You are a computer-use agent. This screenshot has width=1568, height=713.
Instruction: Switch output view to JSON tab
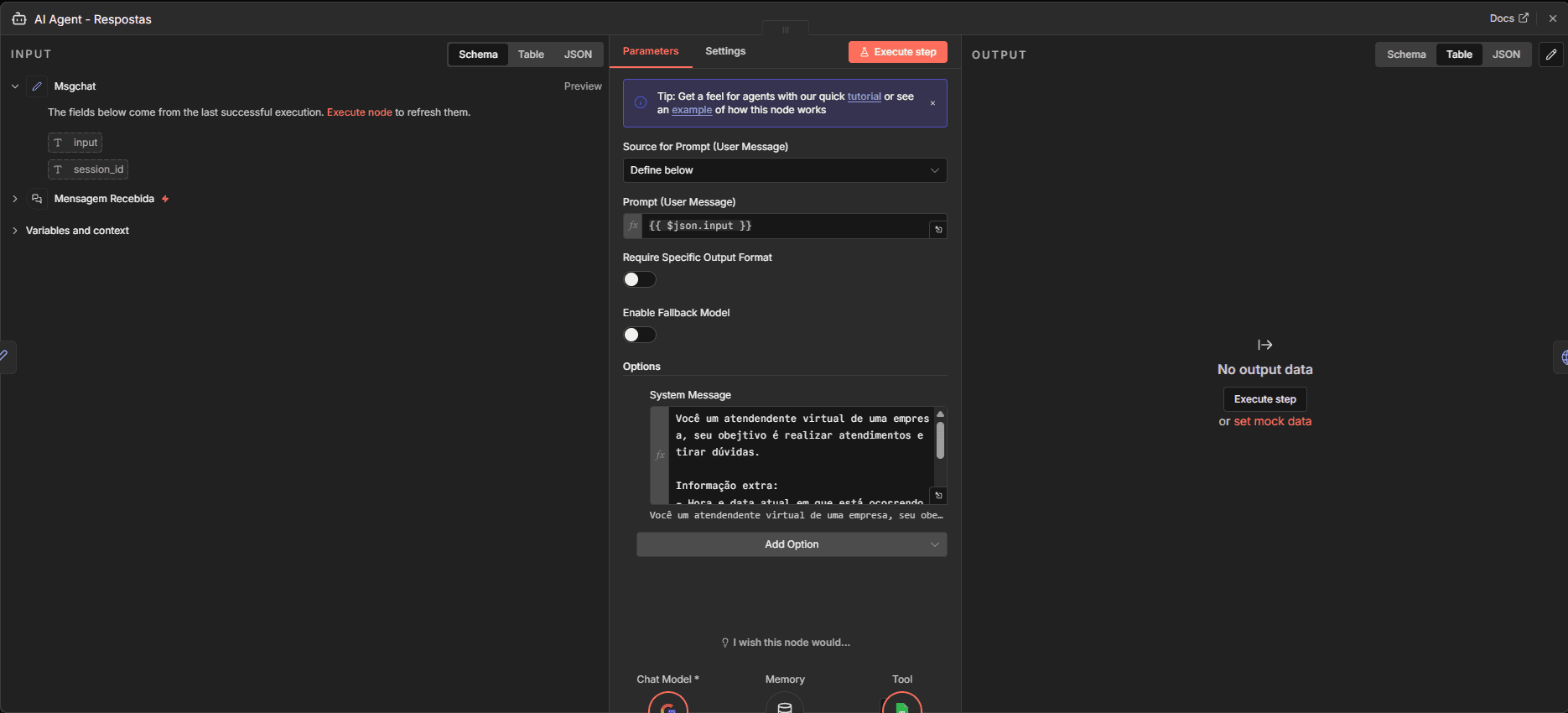tap(1506, 55)
